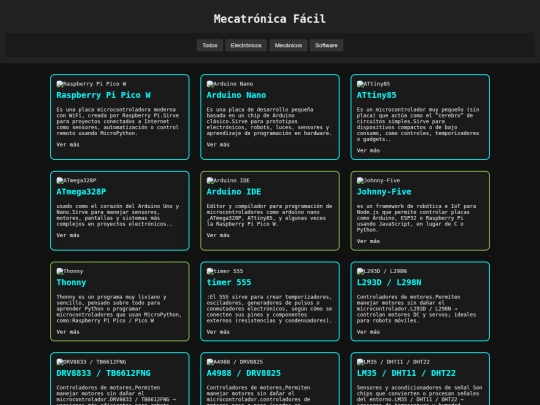The image size is (540, 405).
Task: Click the ATtiny85 description paragraph
Action: click(418, 124)
